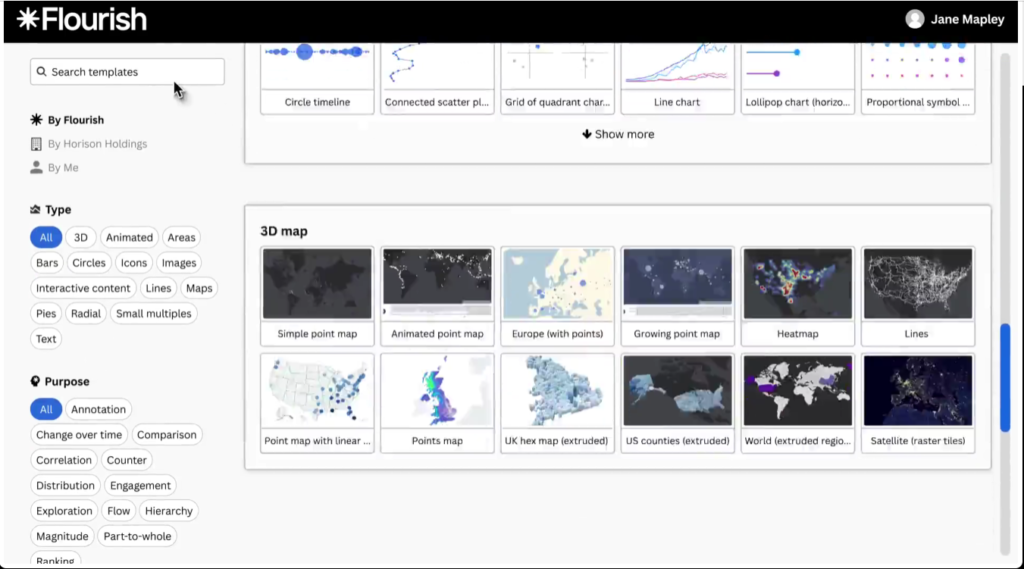Open Animated point map template
Viewport: 1024px width, 569px height.
438,296
